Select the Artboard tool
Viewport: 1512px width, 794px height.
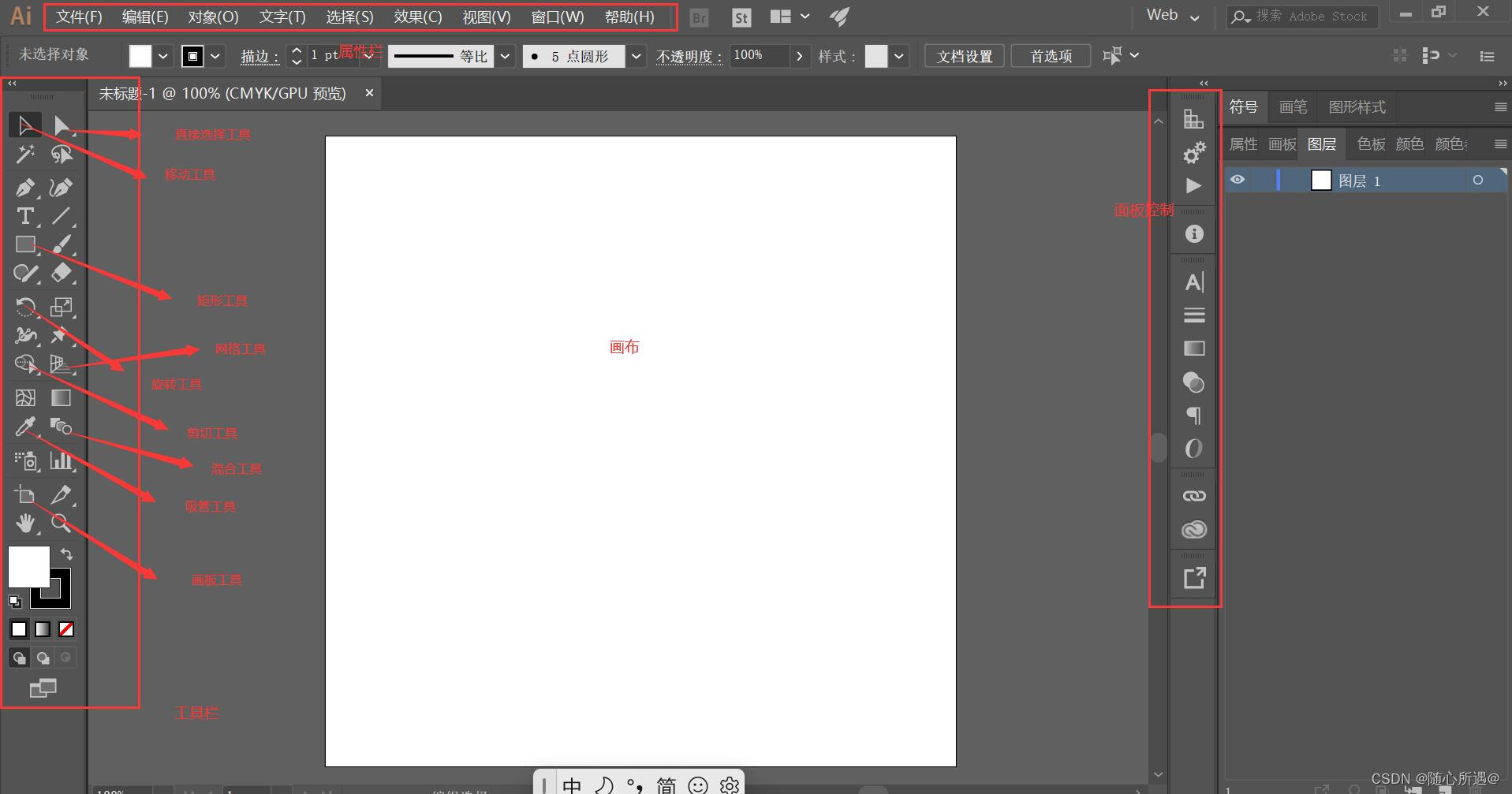tap(25, 495)
